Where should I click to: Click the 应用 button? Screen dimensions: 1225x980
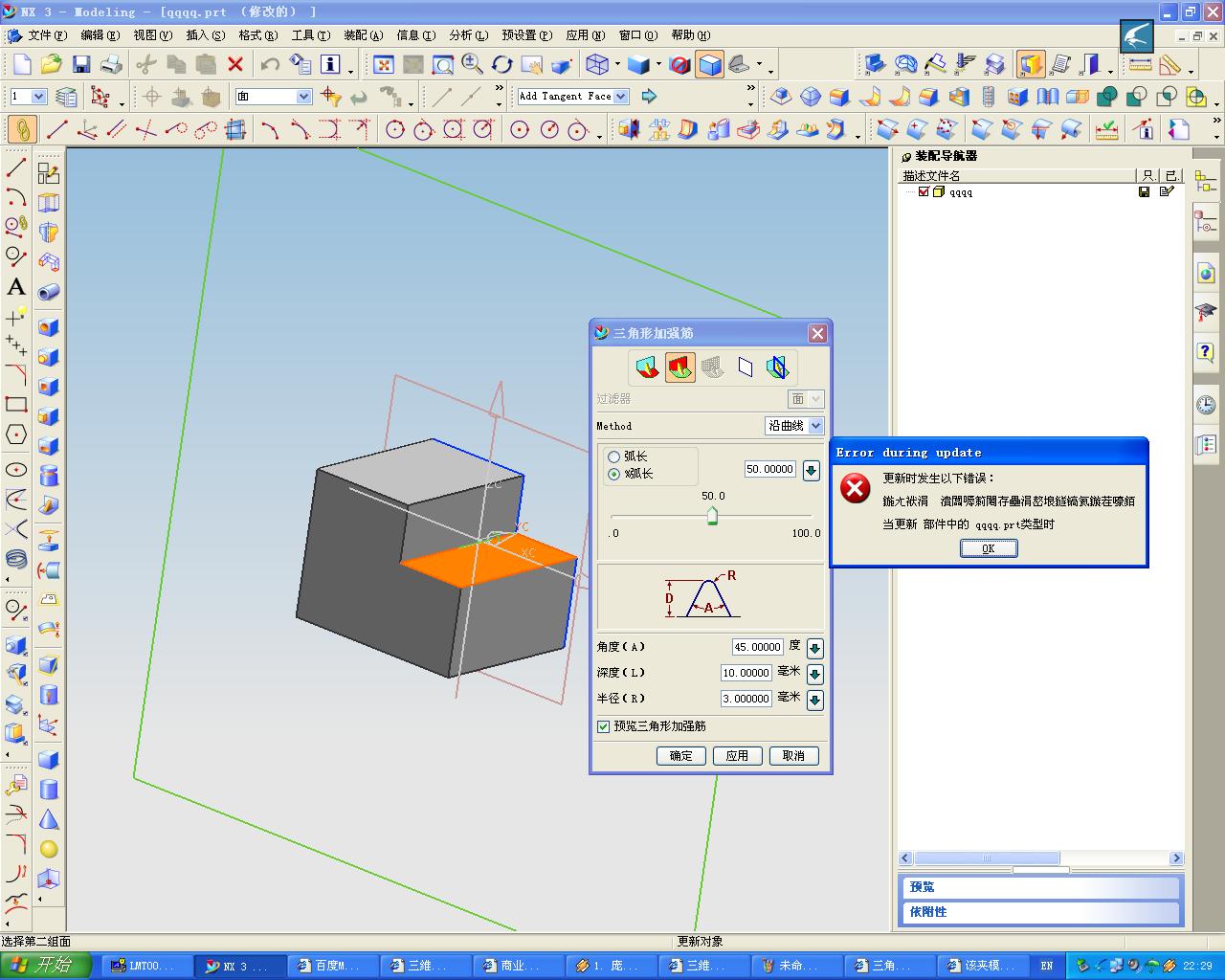point(737,755)
